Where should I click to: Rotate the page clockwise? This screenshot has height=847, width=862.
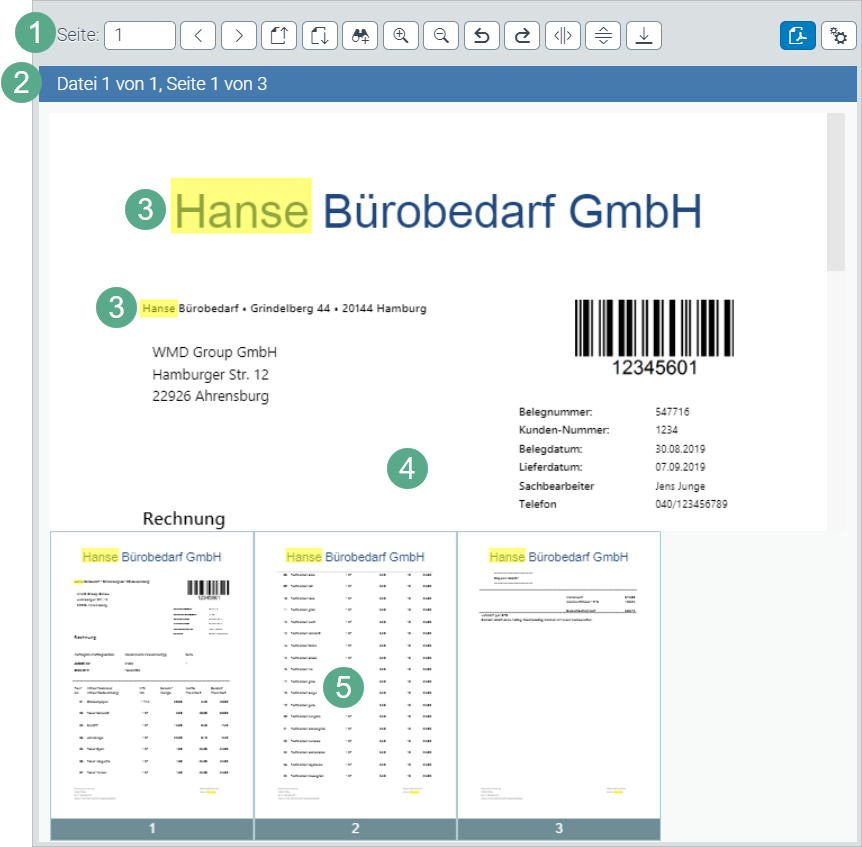[521, 35]
